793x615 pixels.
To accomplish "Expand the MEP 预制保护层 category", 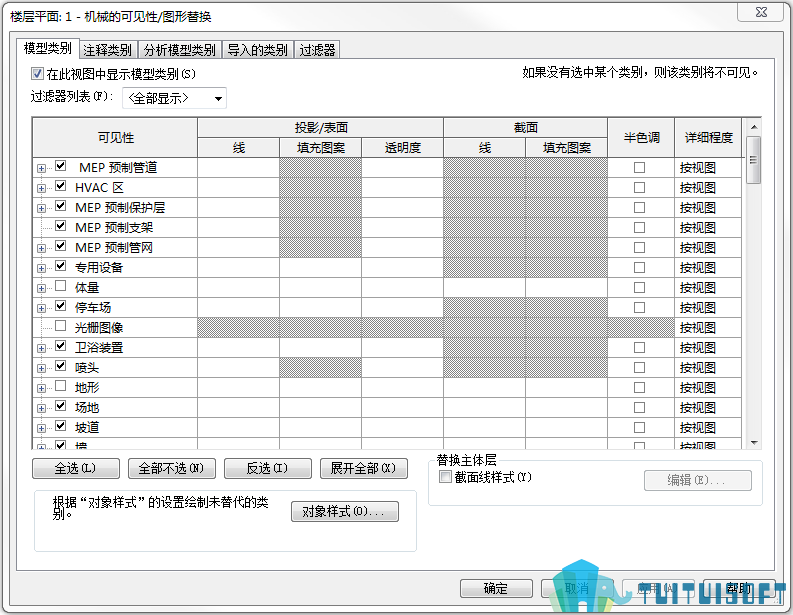I will click(41, 208).
